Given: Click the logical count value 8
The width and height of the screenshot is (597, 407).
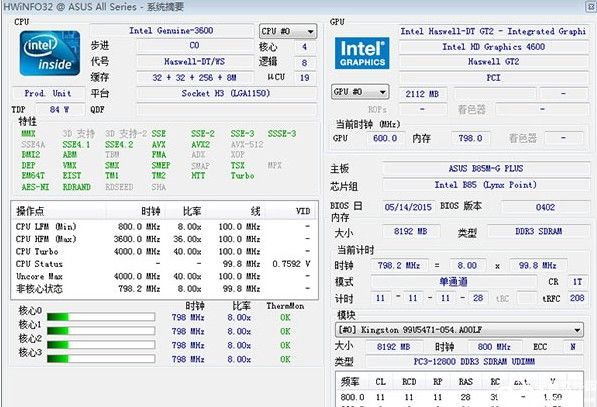Looking at the screenshot, I should coord(305,62).
